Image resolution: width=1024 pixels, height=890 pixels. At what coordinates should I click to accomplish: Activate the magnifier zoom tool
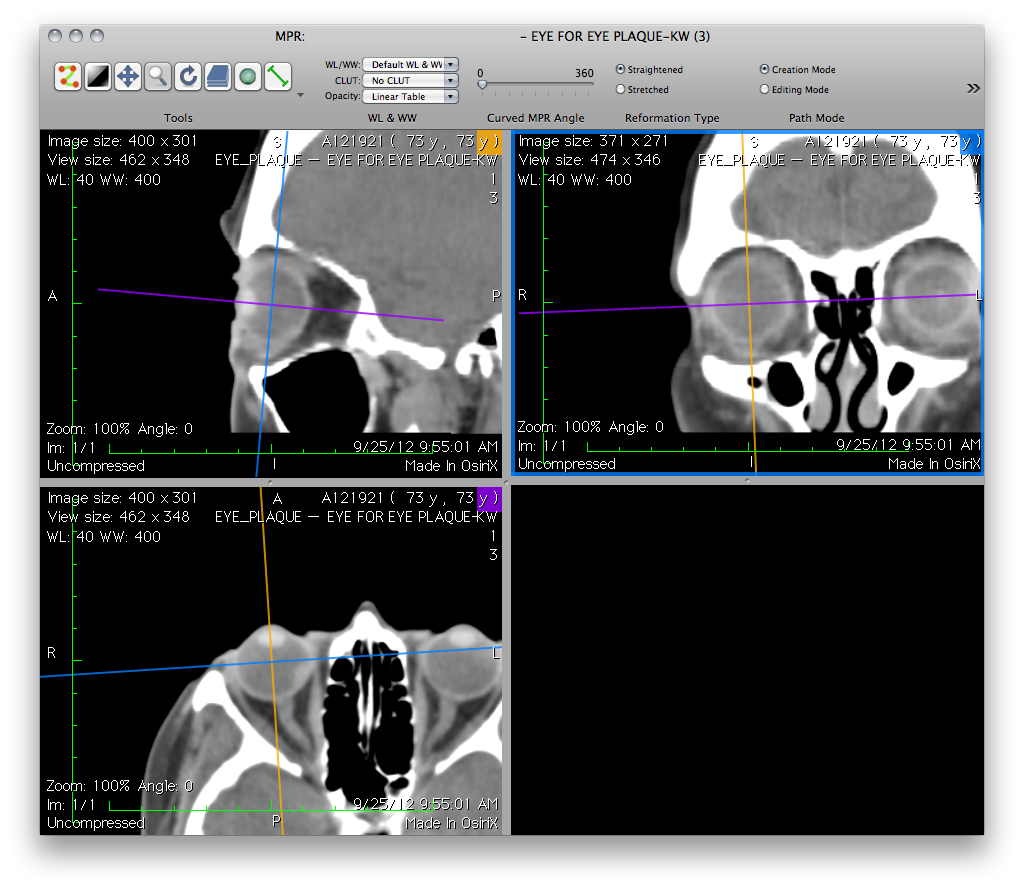(158, 76)
